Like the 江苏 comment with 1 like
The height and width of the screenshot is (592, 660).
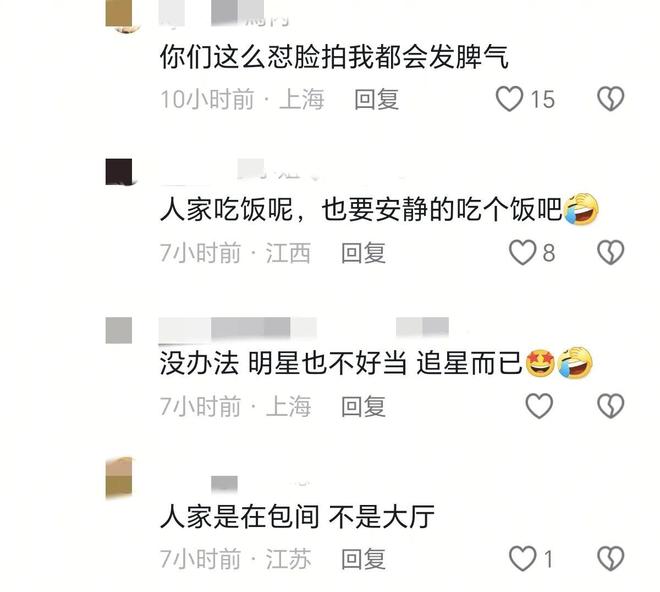(x=522, y=559)
